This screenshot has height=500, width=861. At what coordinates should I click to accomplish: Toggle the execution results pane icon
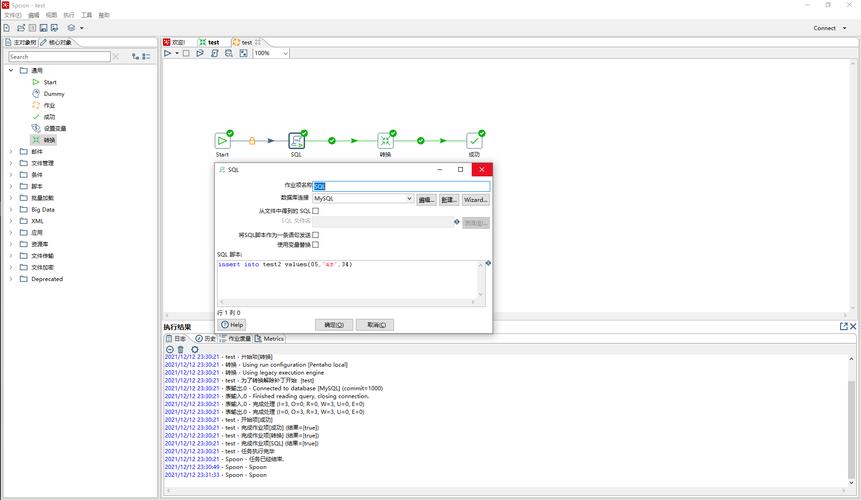pyautogui.click(x=243, y=53)
